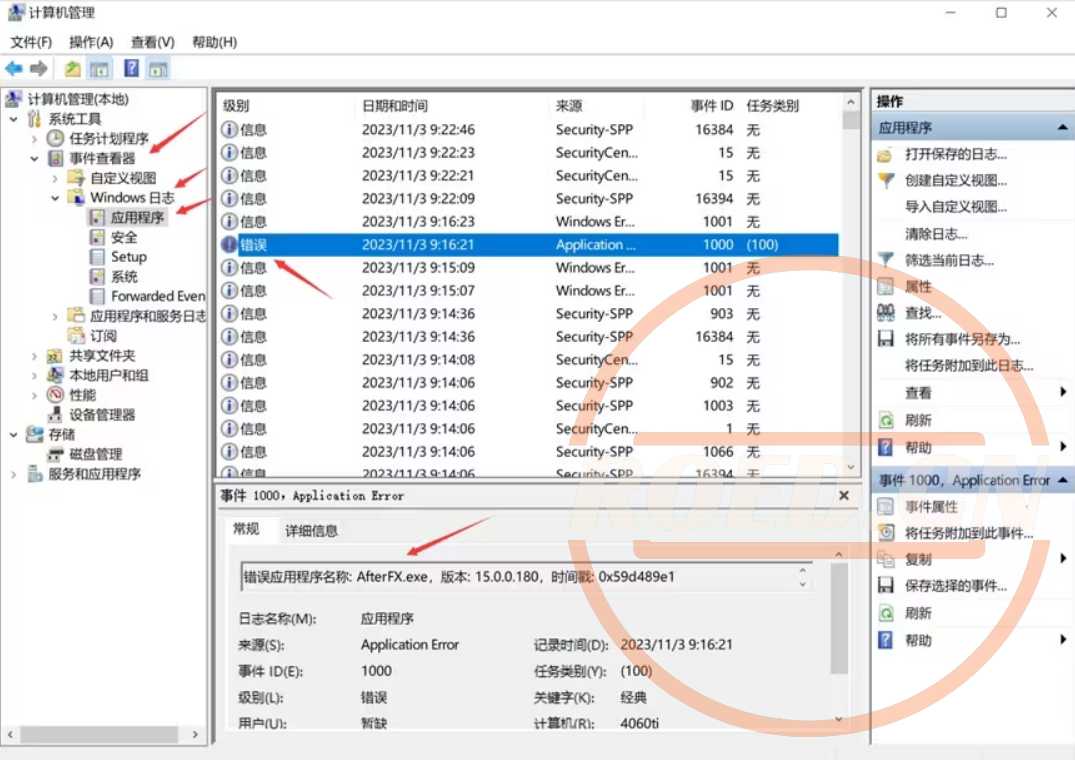Image resolution: width=1075 pixels, height=760 pixels.
Task: Expand the 共享文件夹 node
Action: [x=35, y=356]
